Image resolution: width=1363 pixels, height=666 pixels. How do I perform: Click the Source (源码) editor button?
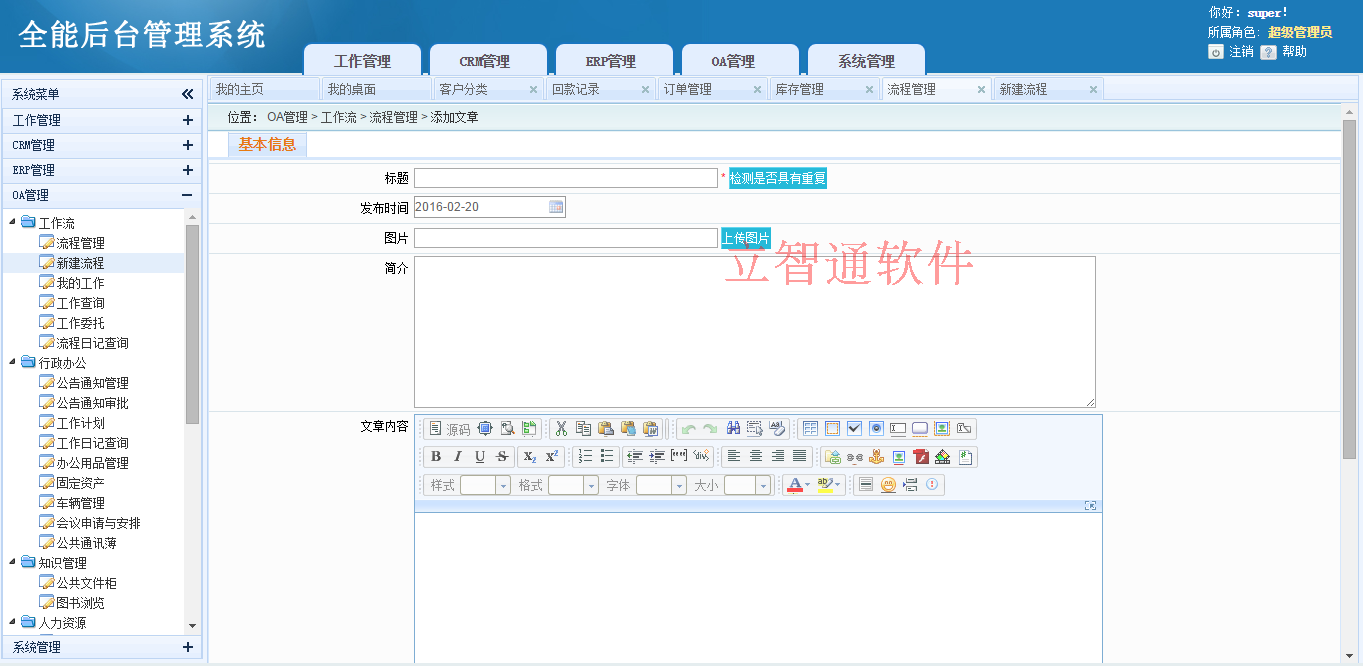[448, 429]
